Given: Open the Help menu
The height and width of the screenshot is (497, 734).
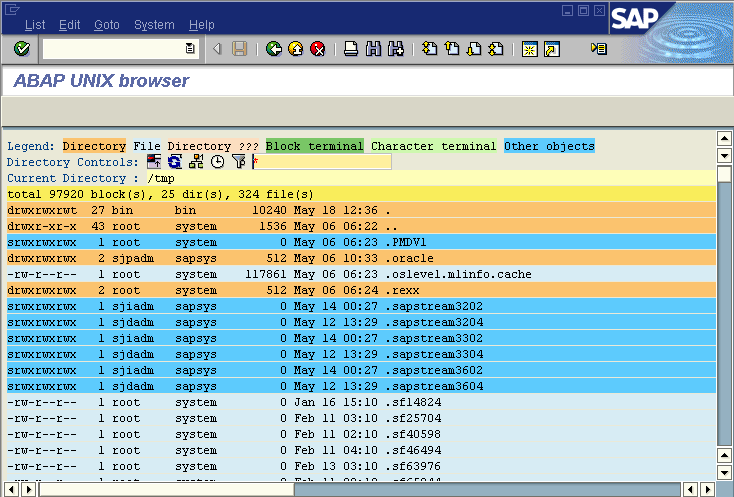Looking at the screenshot, I should (202, 25).
